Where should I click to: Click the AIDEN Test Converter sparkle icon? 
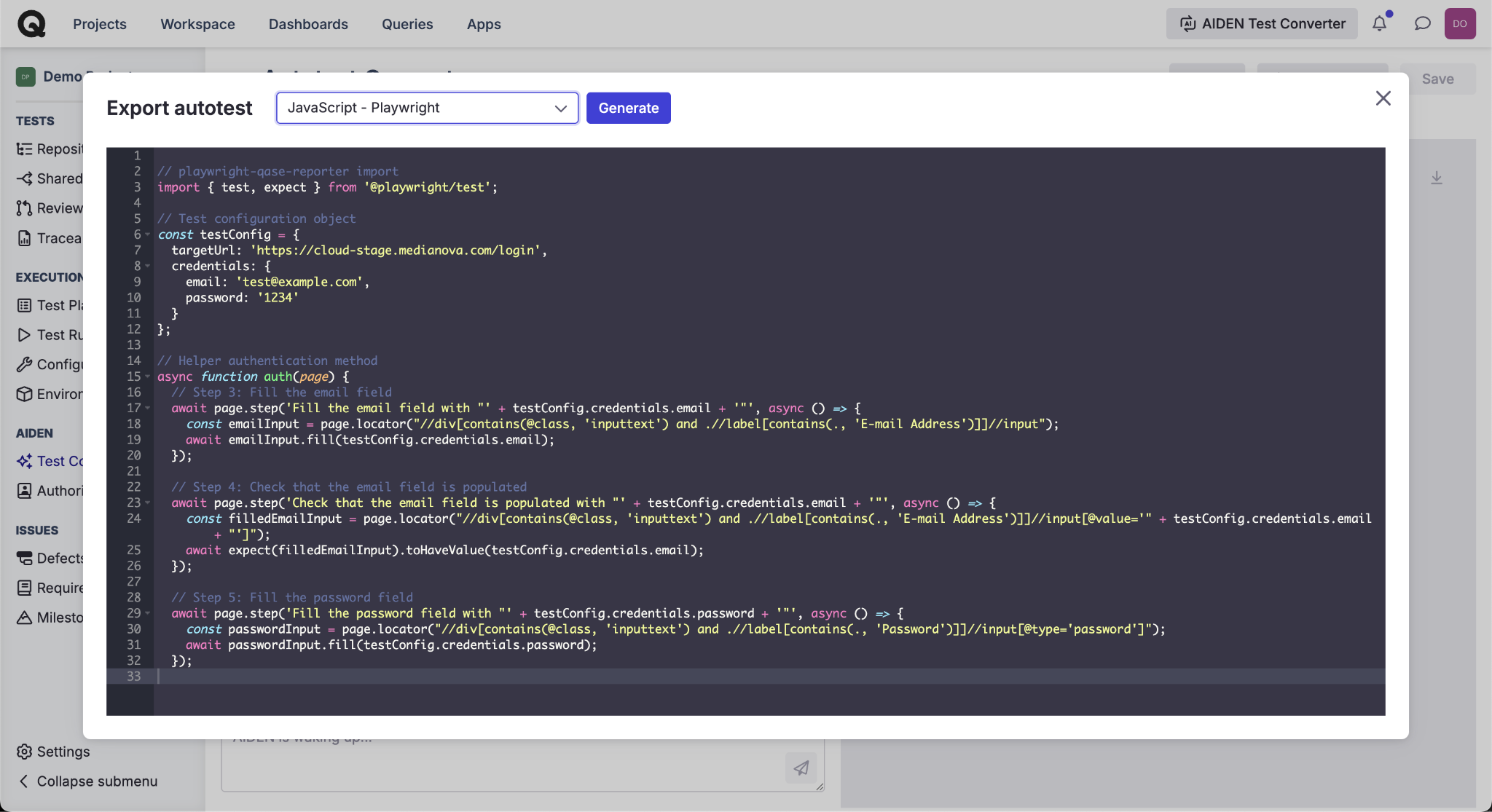24,461
